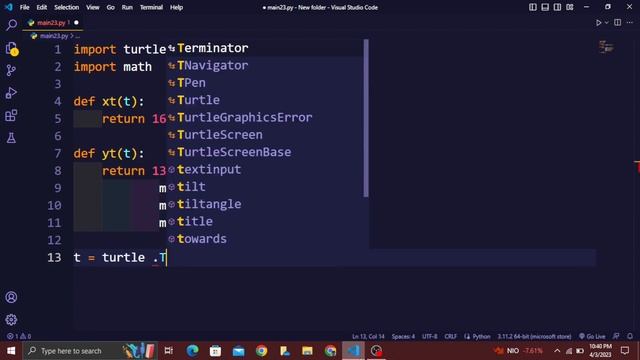This screenshot has width=640, height=360.
Task: Change end of line sequence CRLF
Action: pos(451,336)
